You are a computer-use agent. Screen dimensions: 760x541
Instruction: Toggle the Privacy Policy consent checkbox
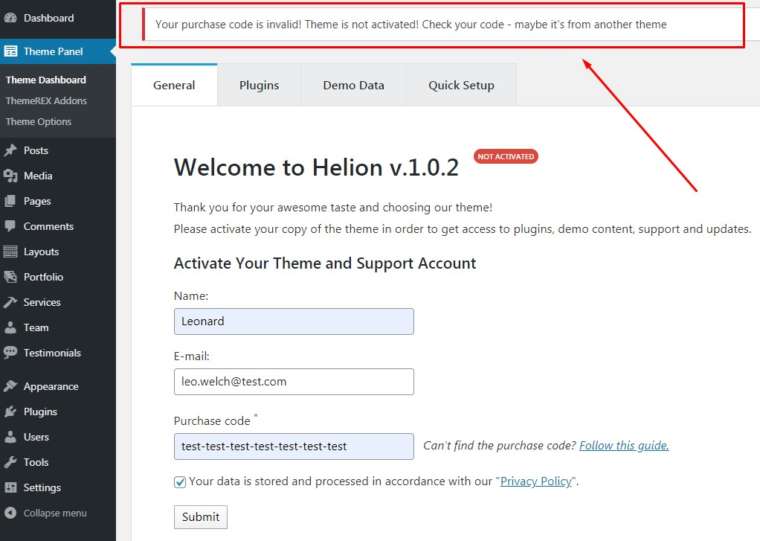180,482
